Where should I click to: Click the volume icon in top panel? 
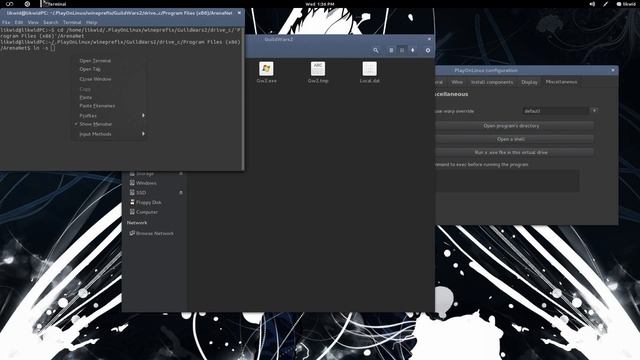[592, 4]
